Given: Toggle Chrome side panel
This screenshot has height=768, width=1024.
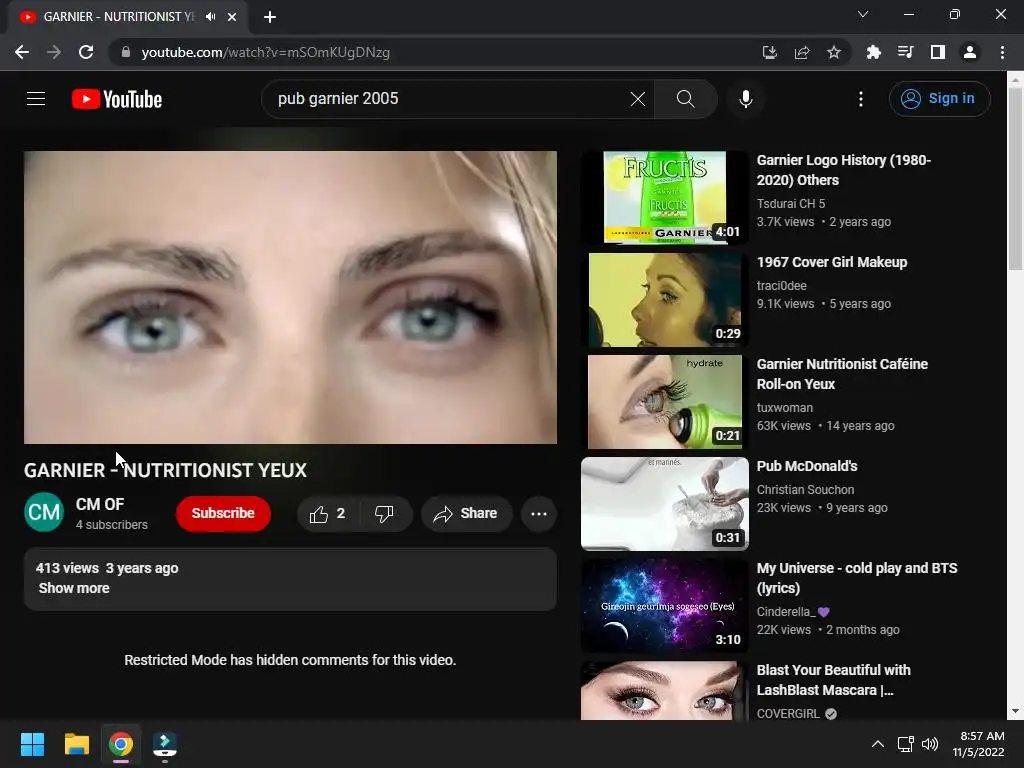Looking at the screenshot, I should (938, 52).
